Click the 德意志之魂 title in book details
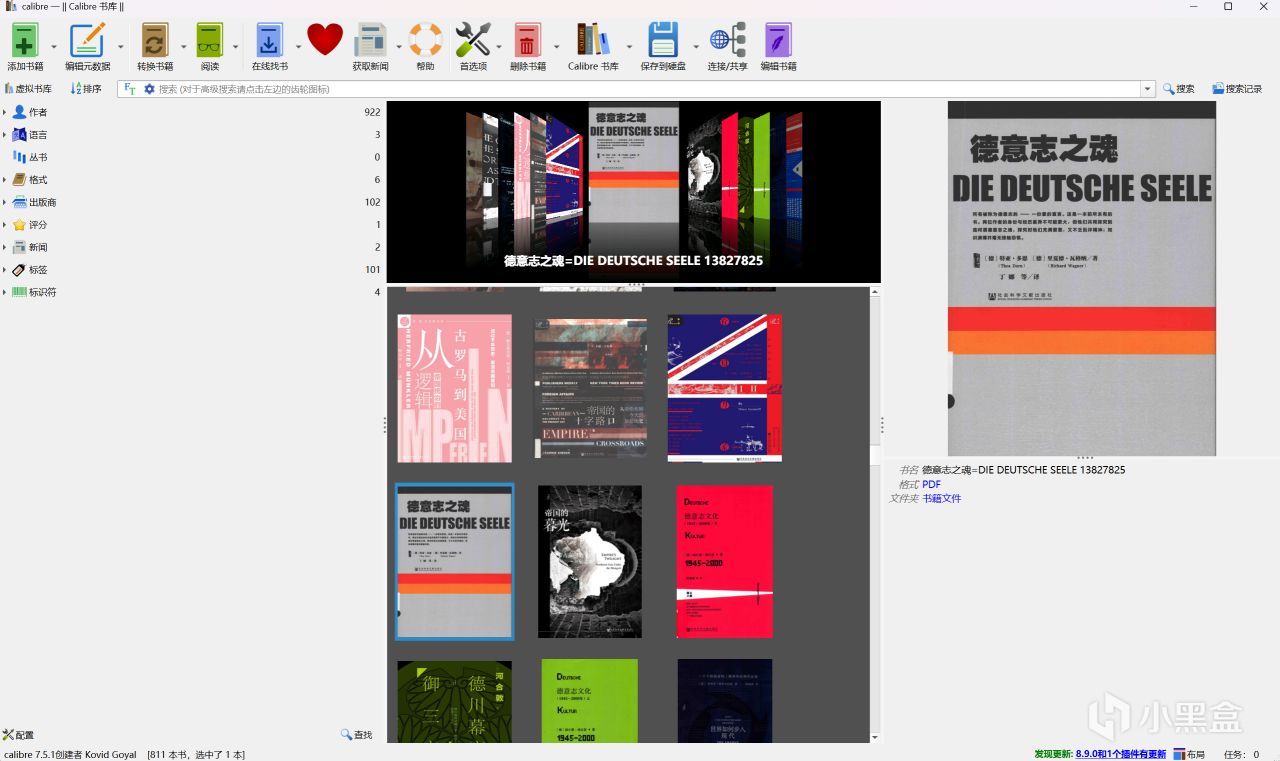1280x761 pixels. [x=1023, y=470]
